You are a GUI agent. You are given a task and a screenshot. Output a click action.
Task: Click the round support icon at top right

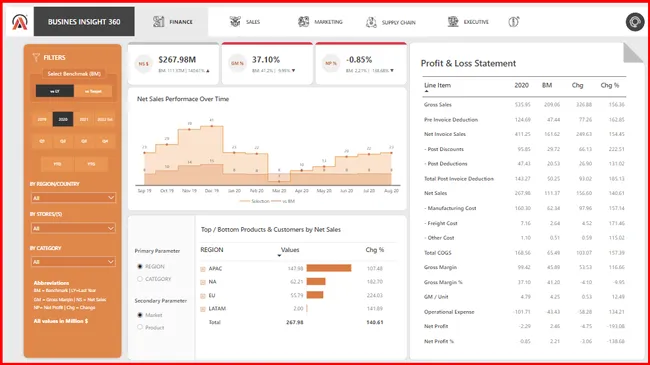coord(635,22)
